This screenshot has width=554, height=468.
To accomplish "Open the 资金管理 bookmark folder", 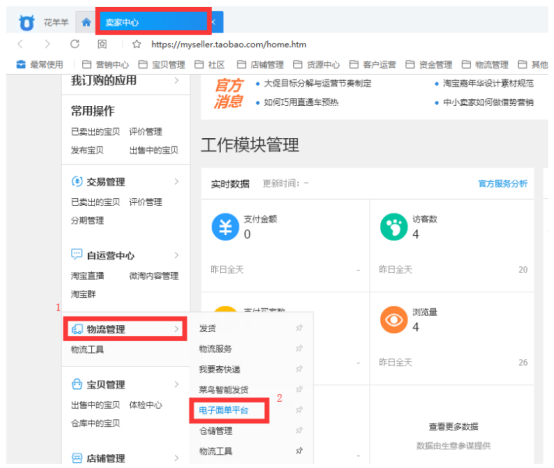I will [429, 65].
